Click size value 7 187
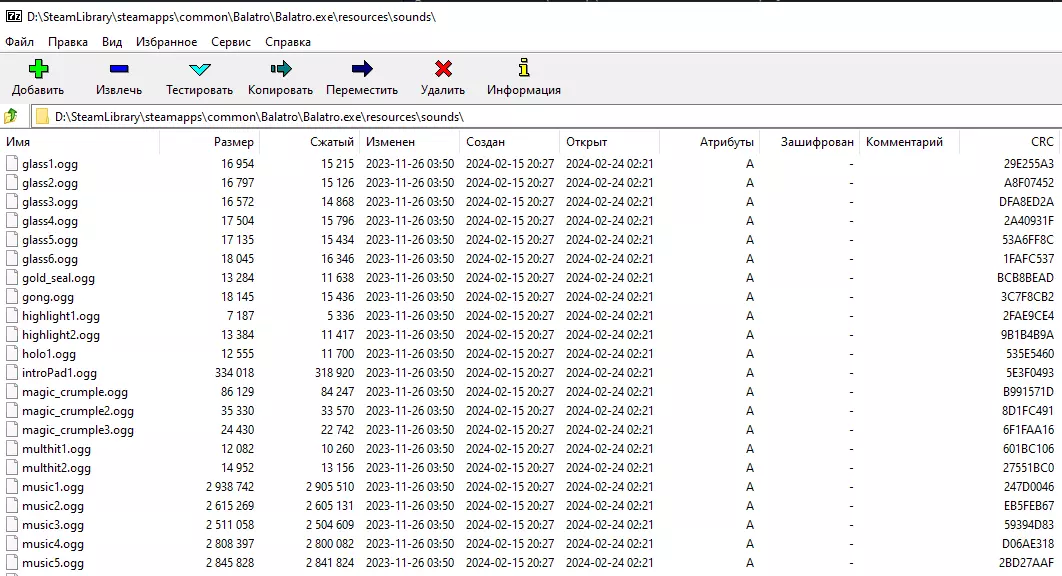1062x576 pixels. [x=240, y=315]
